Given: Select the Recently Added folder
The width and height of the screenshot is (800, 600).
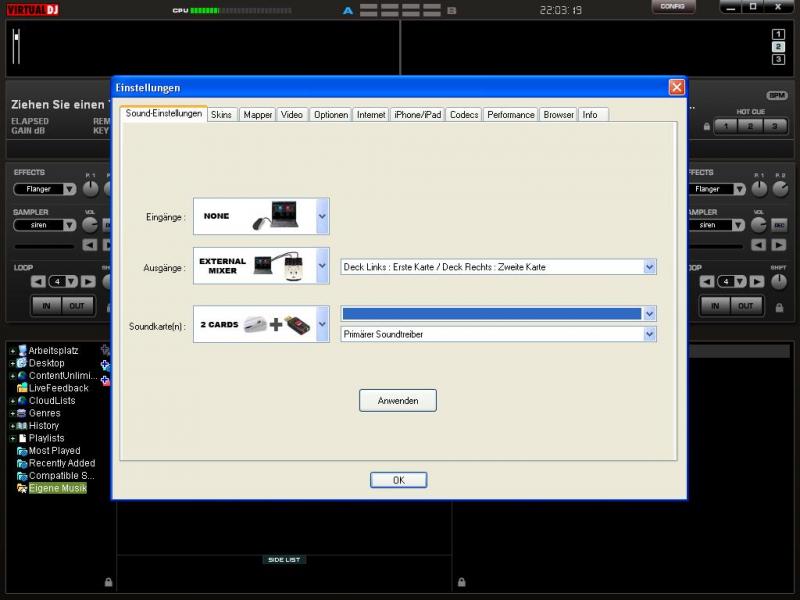Looking at the screenshot, I should coord(61,463).
